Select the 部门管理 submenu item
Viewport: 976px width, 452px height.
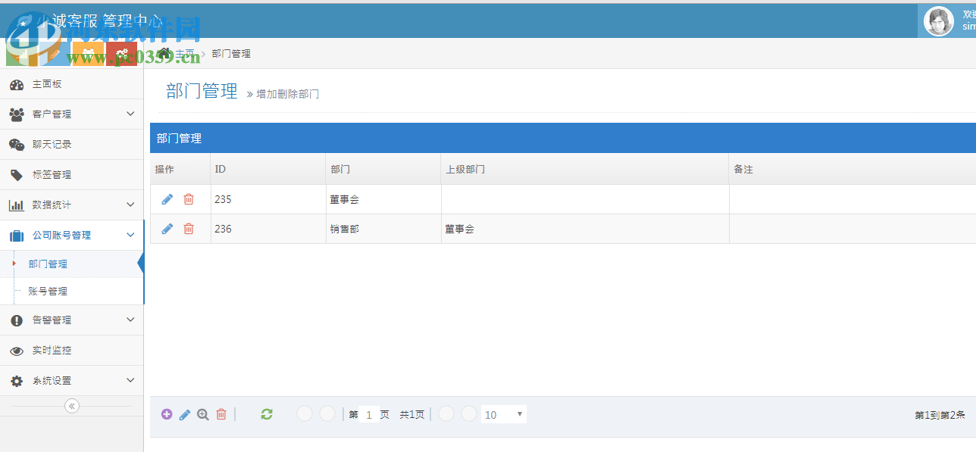pos(48,264)
